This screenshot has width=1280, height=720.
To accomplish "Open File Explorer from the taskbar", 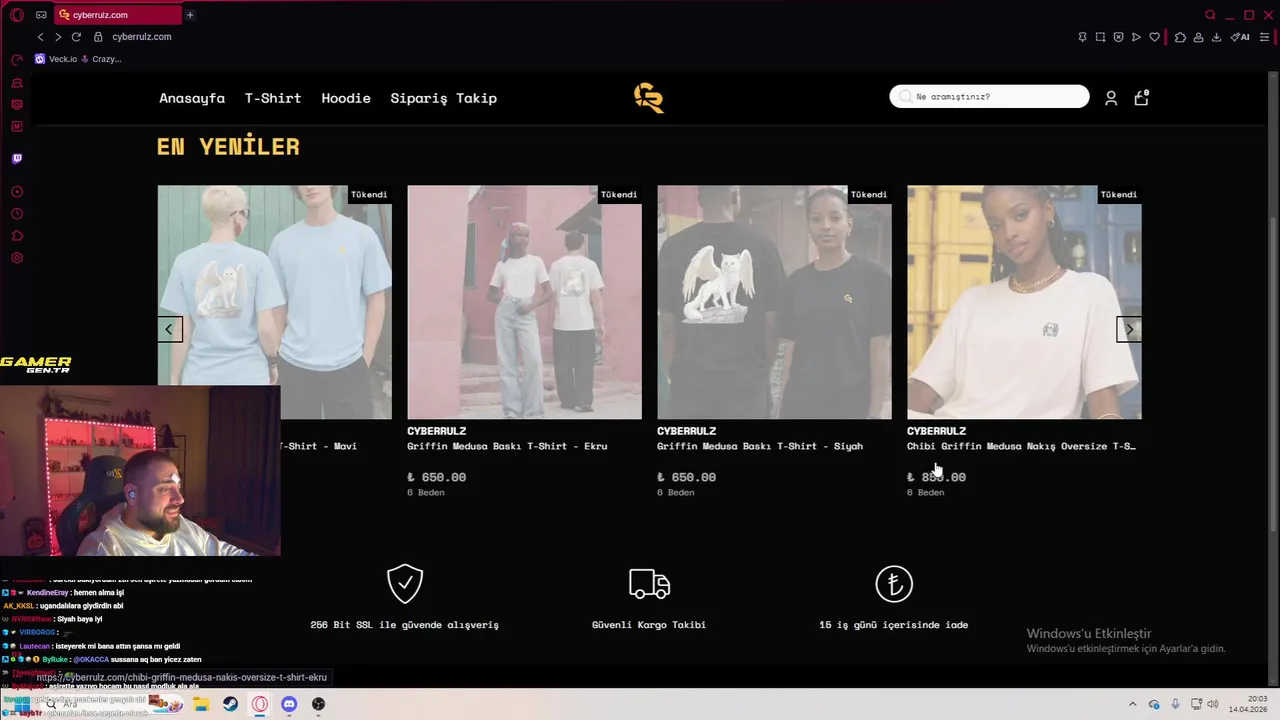I will click(201, 704).
